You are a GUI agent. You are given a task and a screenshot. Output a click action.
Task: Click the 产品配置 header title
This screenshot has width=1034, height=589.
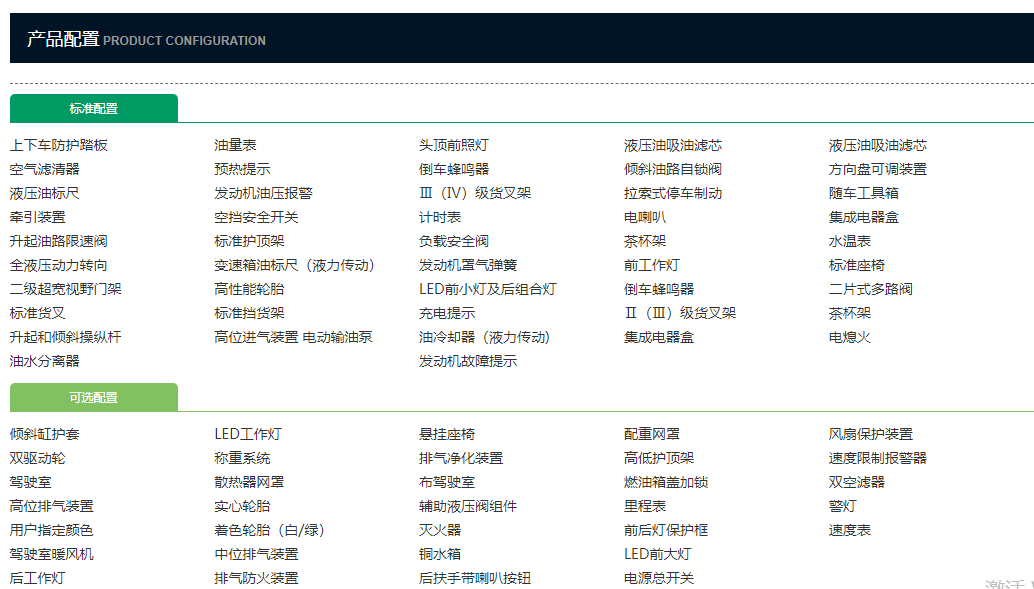[x=63, y=40]
